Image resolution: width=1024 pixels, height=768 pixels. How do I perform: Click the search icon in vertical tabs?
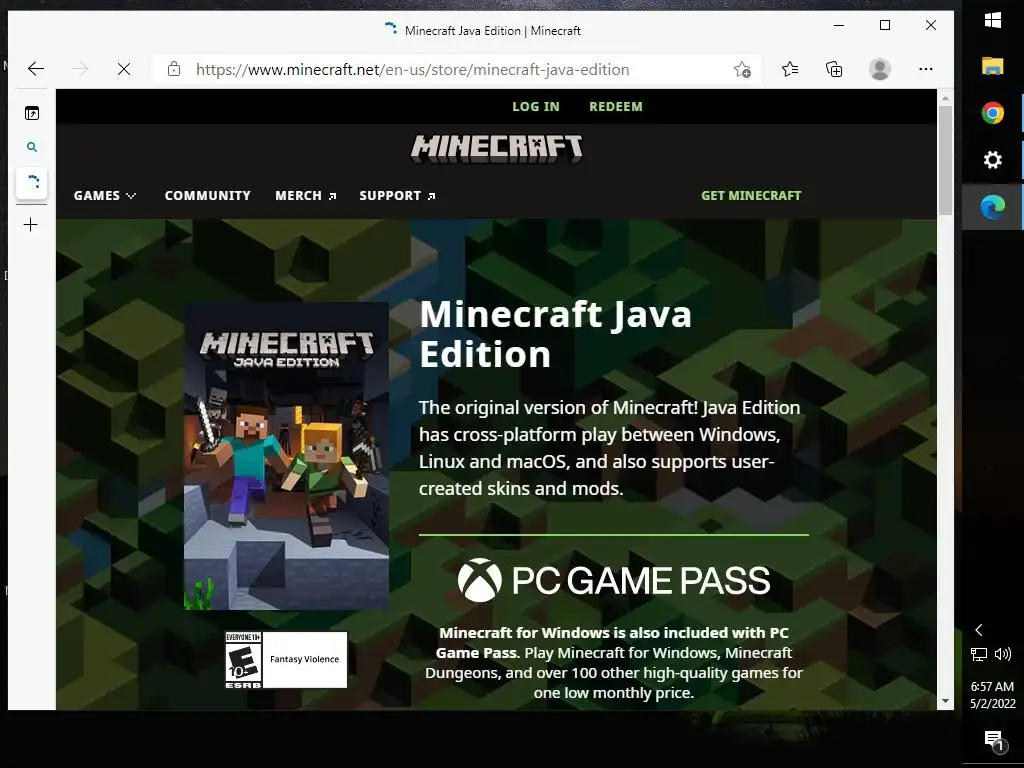31,147
